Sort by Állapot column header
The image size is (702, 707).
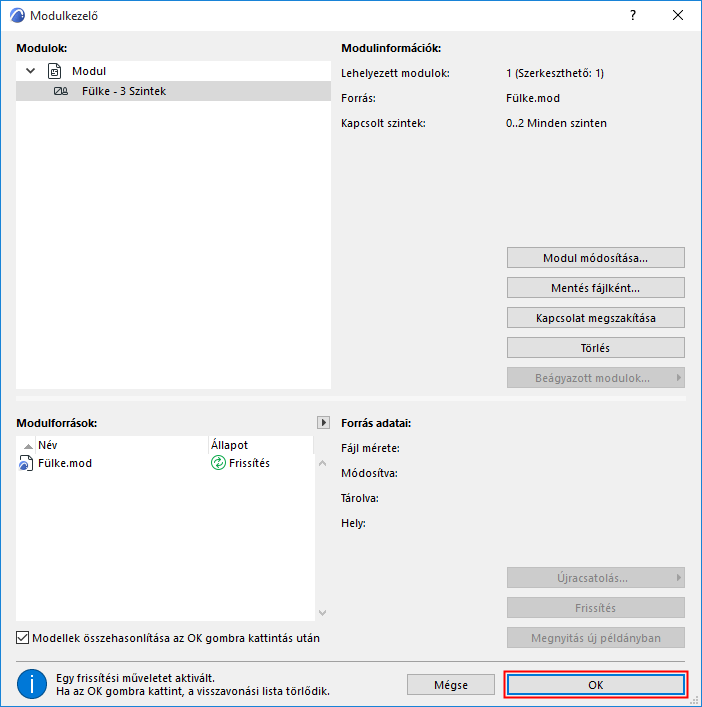pos(261,445)
